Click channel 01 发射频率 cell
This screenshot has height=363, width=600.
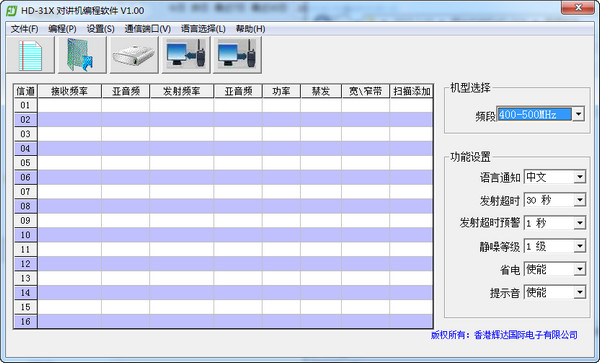coord(181,105)
